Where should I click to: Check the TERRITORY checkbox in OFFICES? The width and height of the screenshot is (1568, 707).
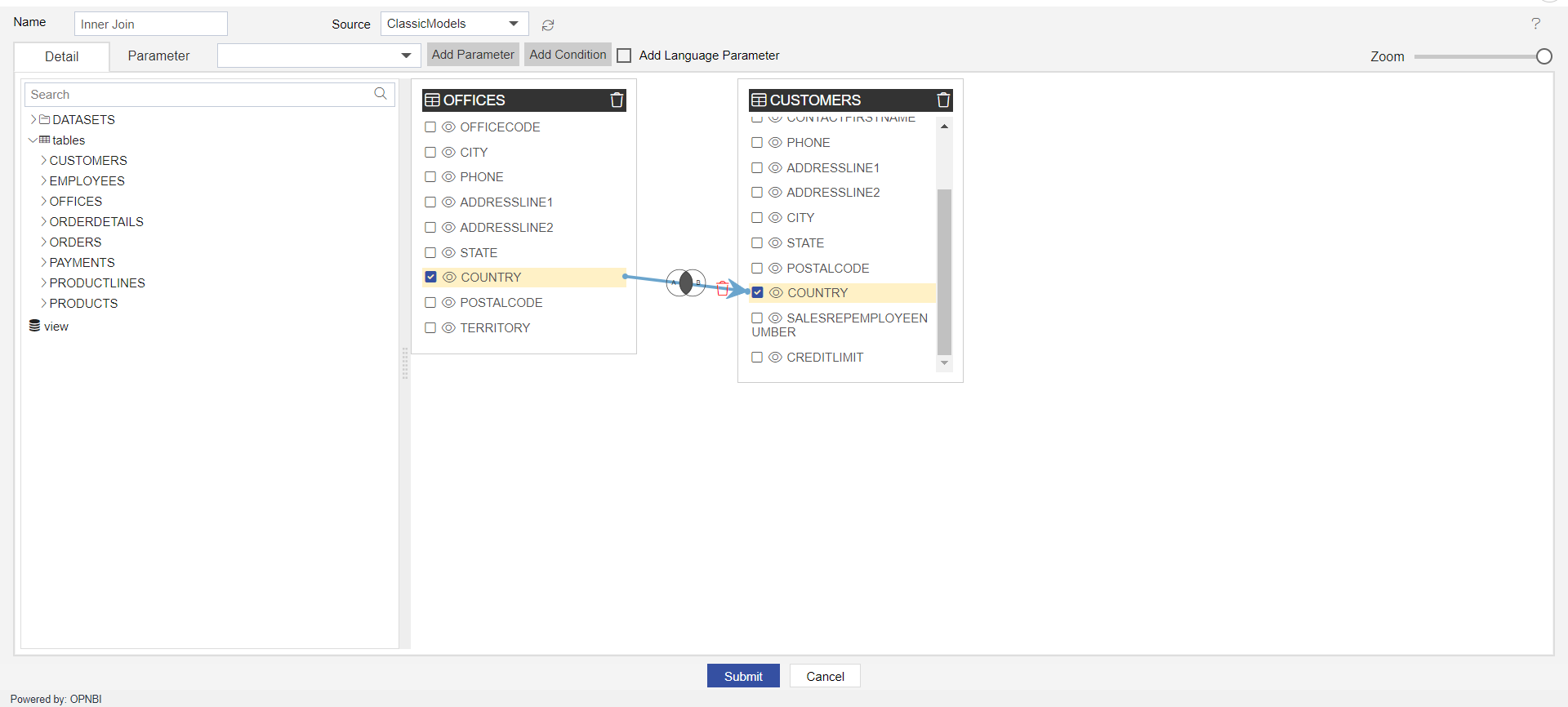click(x=430, y=328)
